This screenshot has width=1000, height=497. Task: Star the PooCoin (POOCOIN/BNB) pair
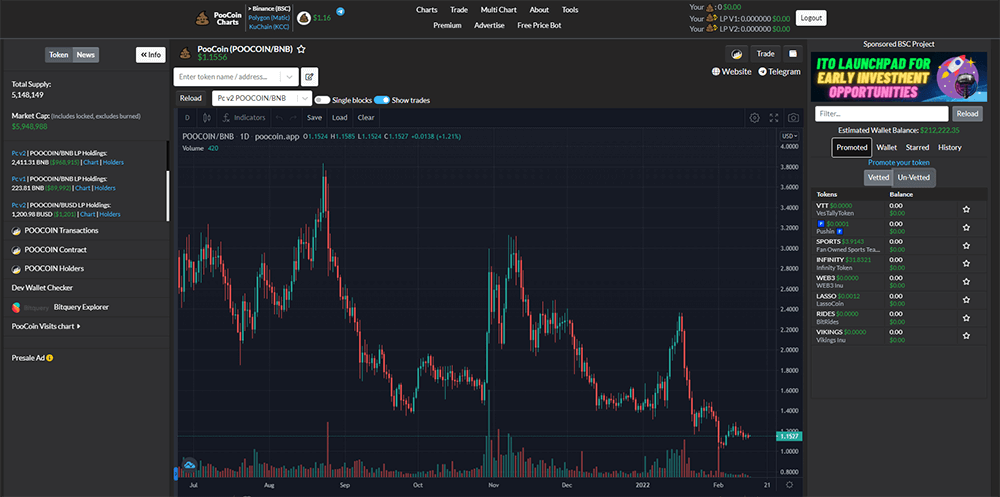coord(301,49)
